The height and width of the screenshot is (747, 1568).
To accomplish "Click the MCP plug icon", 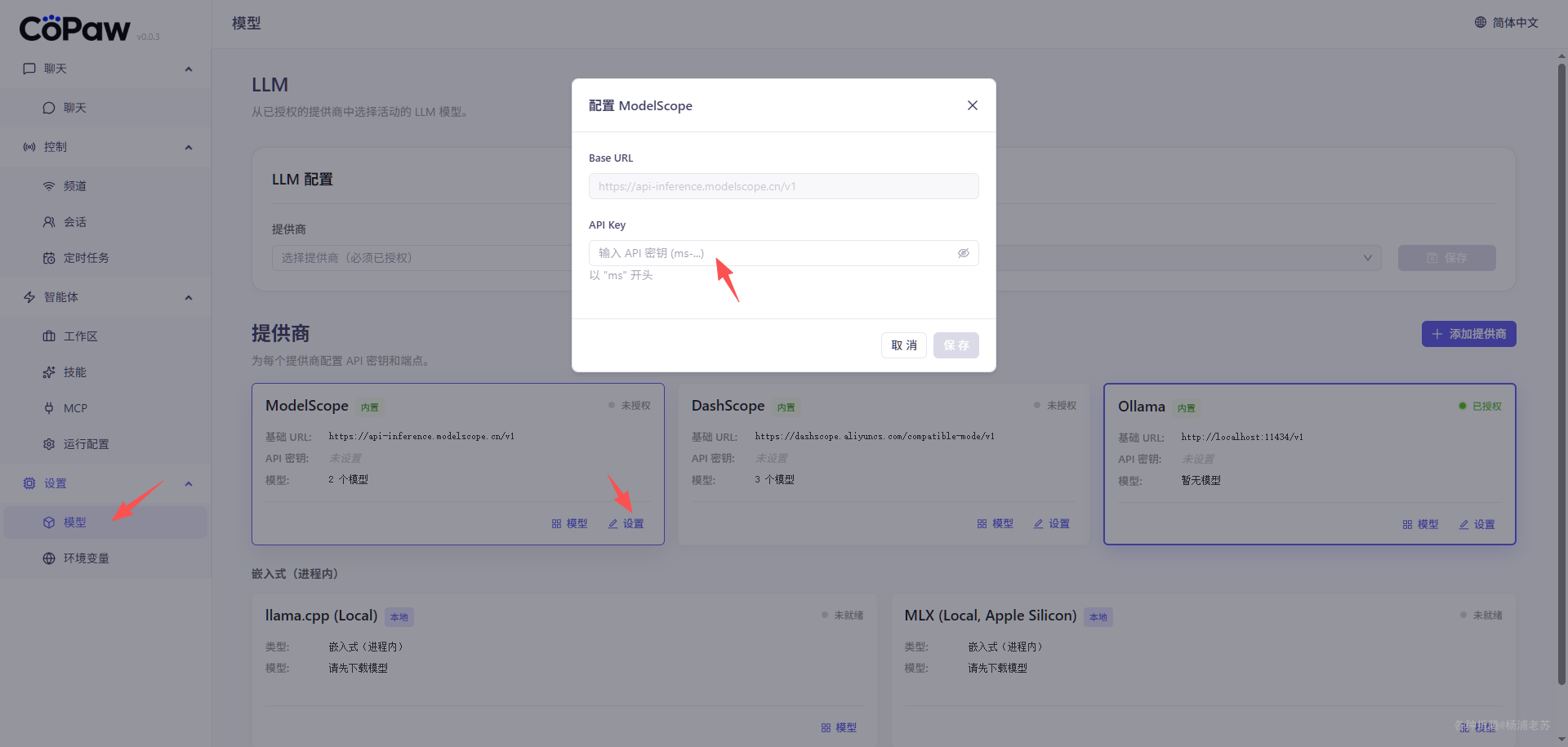I will [49, 408].
